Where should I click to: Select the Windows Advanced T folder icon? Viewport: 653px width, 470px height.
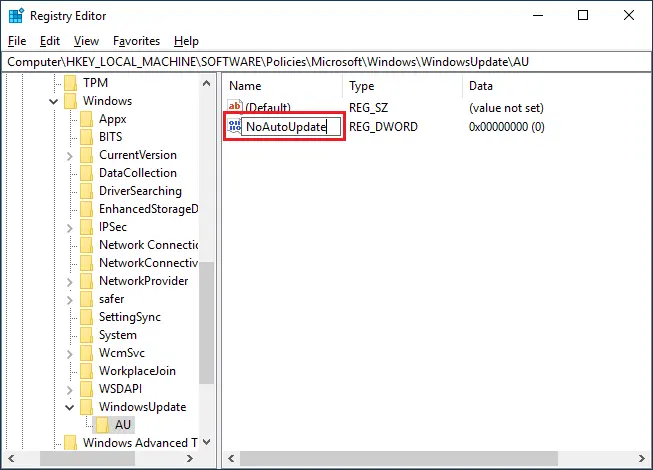coord(70,443)
